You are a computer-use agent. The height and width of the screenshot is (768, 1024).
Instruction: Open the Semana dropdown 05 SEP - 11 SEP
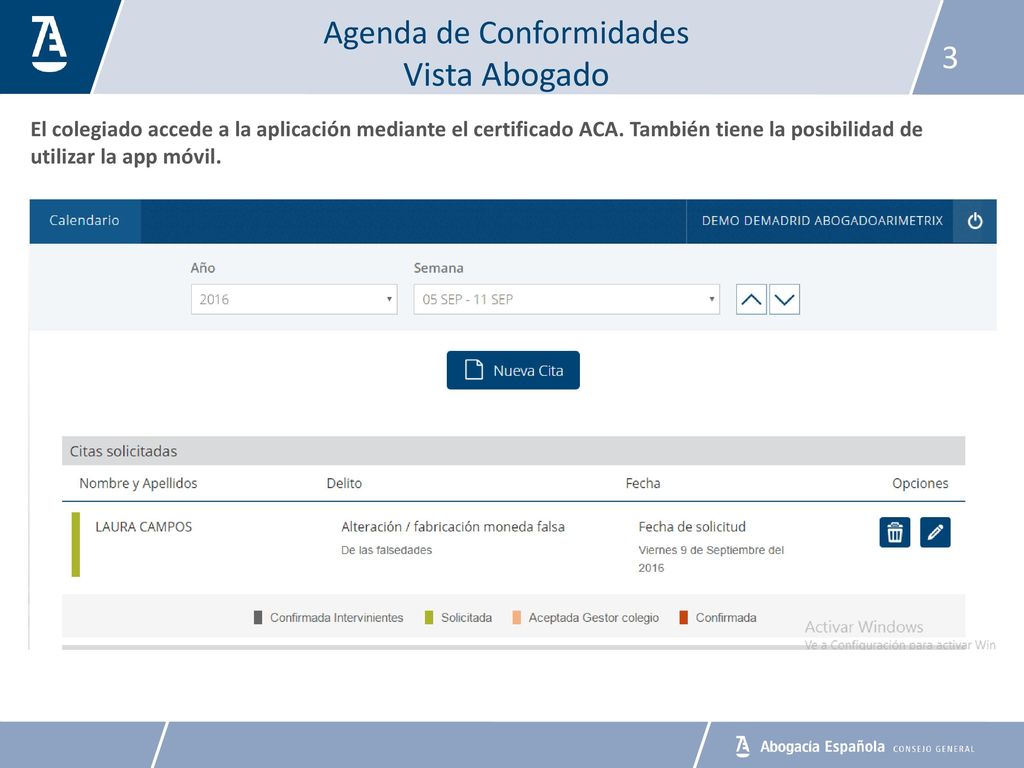click(566, 300)
